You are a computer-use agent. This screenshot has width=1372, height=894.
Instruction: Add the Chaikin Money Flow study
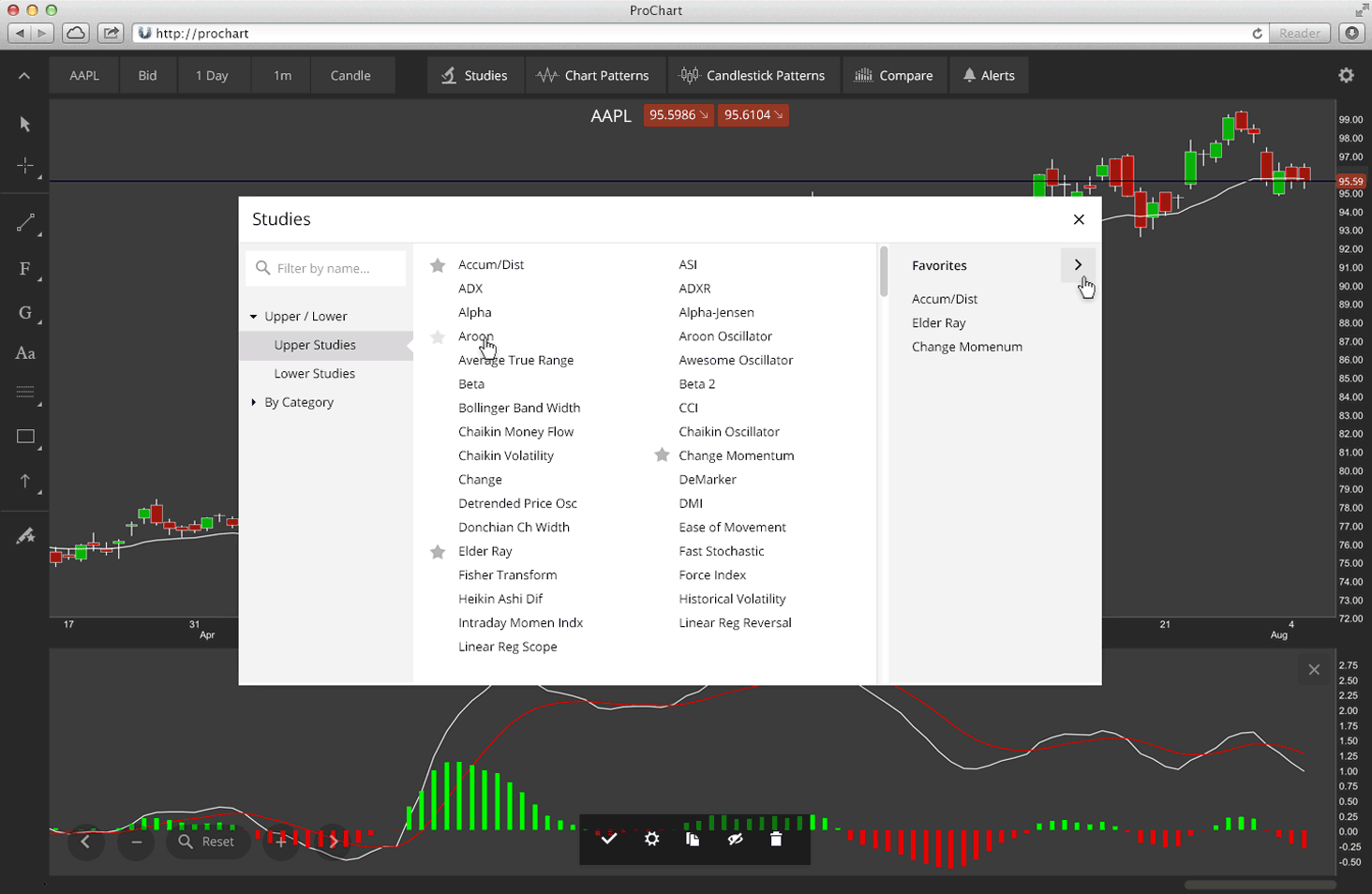tap(515, 432)
